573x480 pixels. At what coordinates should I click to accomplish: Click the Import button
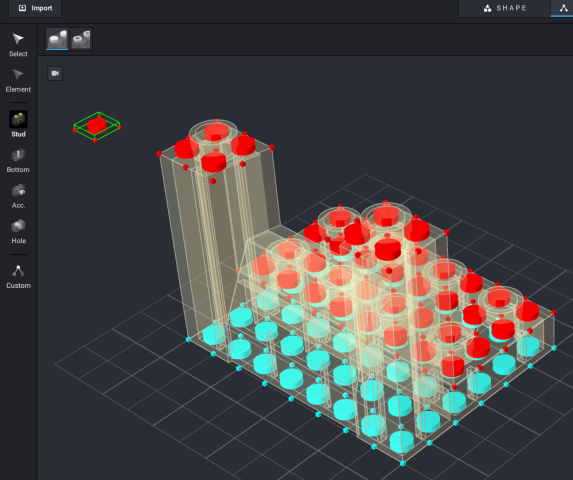(x=35, y=8)
